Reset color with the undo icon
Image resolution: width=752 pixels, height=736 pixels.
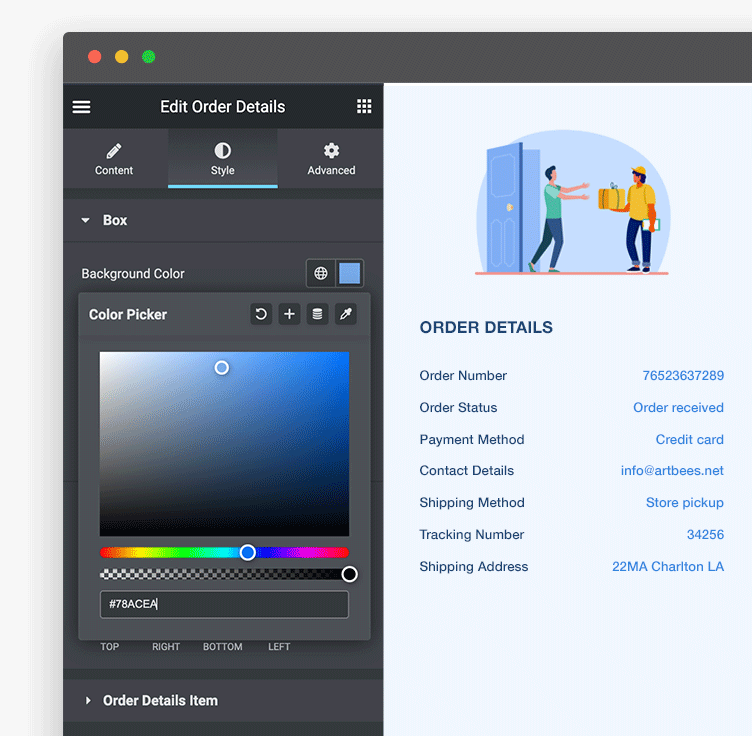coord(261,314)
